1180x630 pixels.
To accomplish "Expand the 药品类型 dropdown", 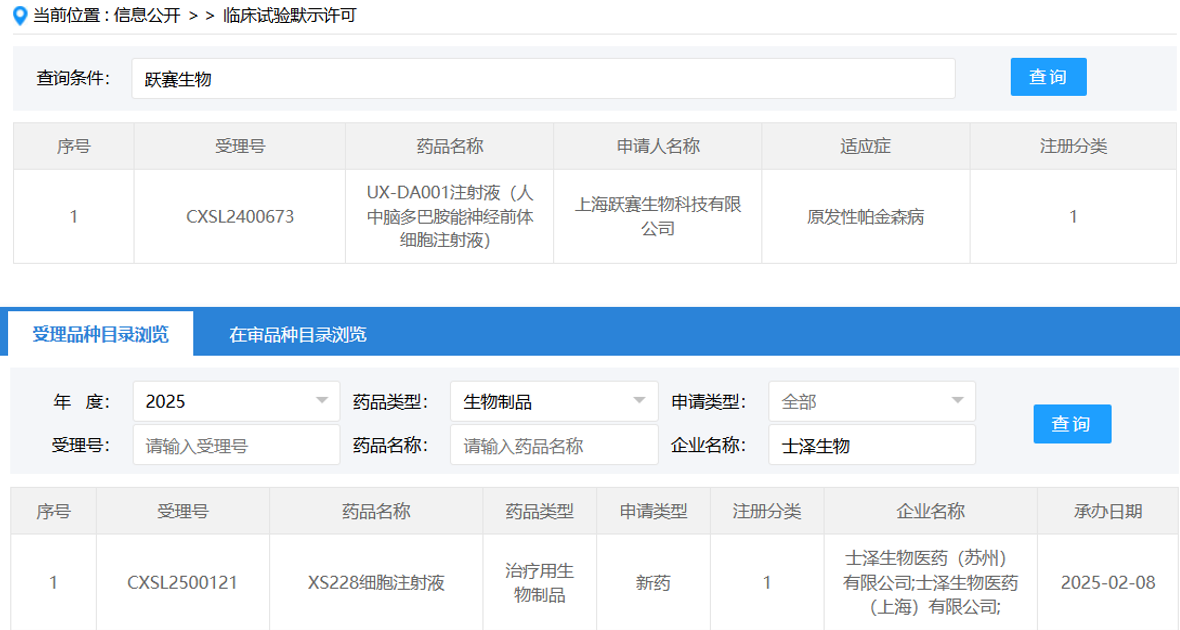I will coord(553,402).
